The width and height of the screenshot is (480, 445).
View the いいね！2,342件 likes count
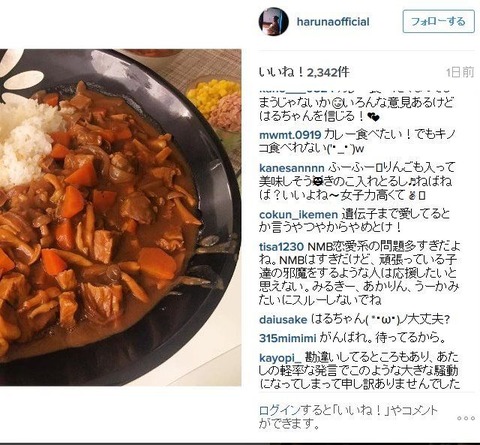[x=304, y=72]
